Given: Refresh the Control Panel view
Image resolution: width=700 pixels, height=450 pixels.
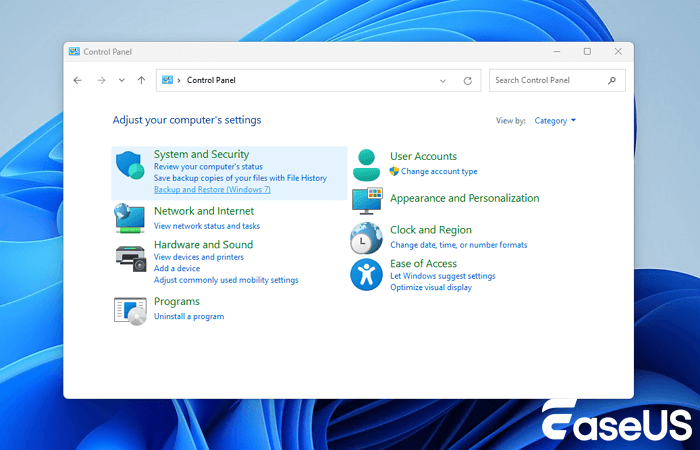Looking at the screenshot, I should coord(467,81).
